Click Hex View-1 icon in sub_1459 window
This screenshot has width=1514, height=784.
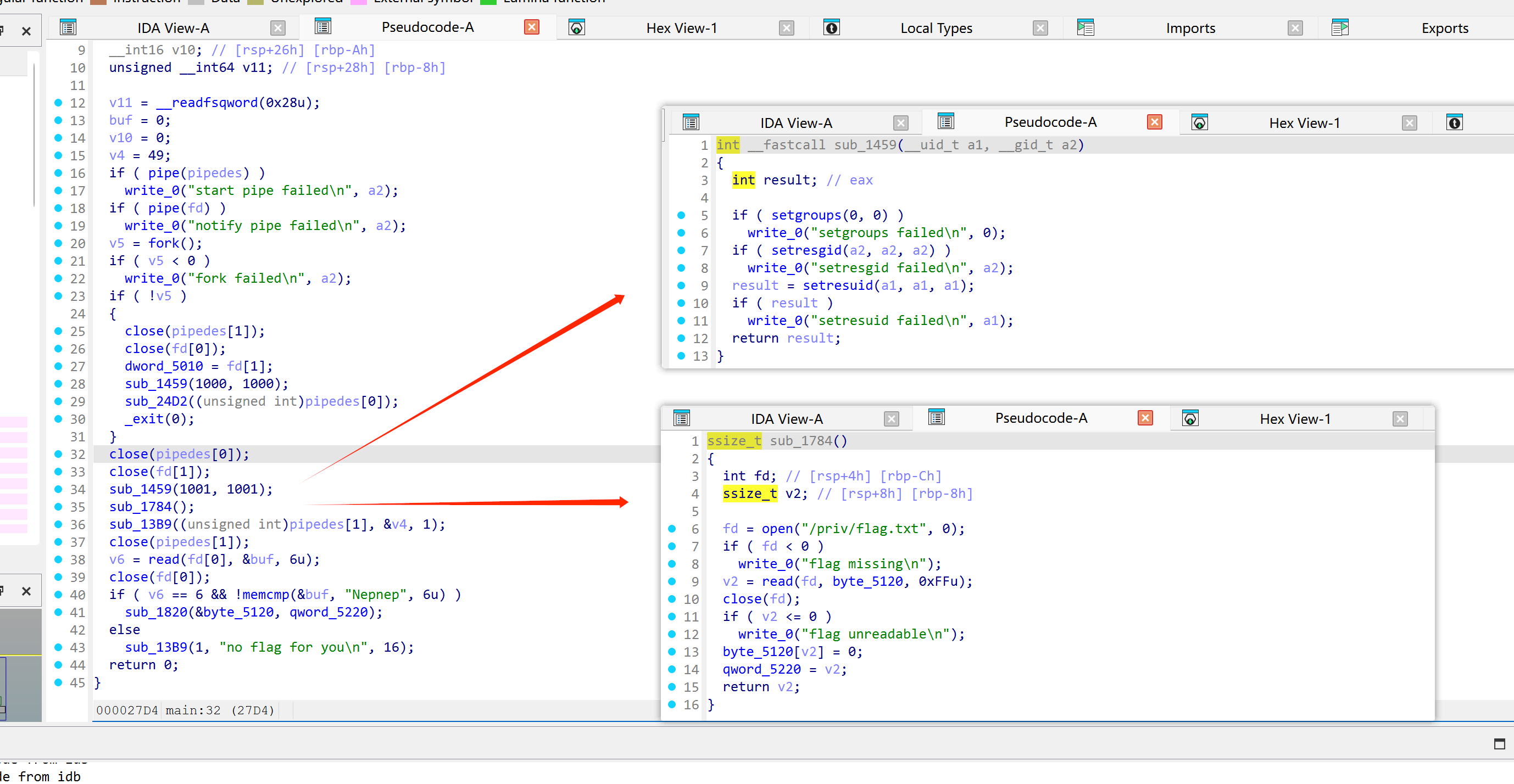click(1199, 122)
